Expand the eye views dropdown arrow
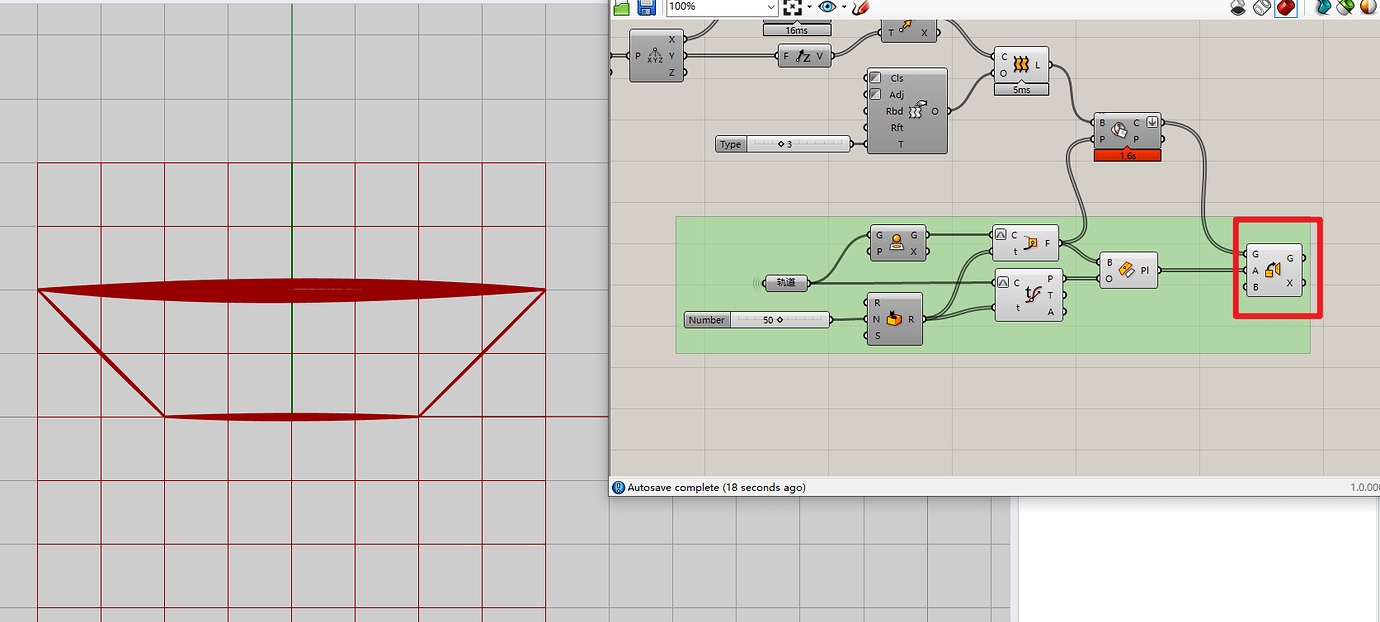This screenshot has height=622, width=1380. point(844,7)
